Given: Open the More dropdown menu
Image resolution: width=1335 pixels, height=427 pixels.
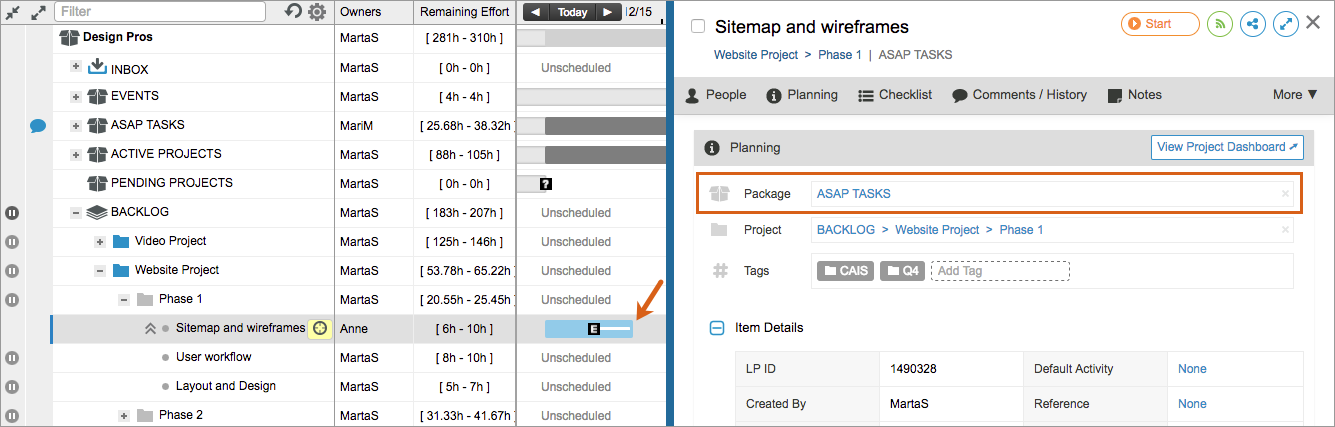Looking at the screenshot, I should coord(1294,95).
